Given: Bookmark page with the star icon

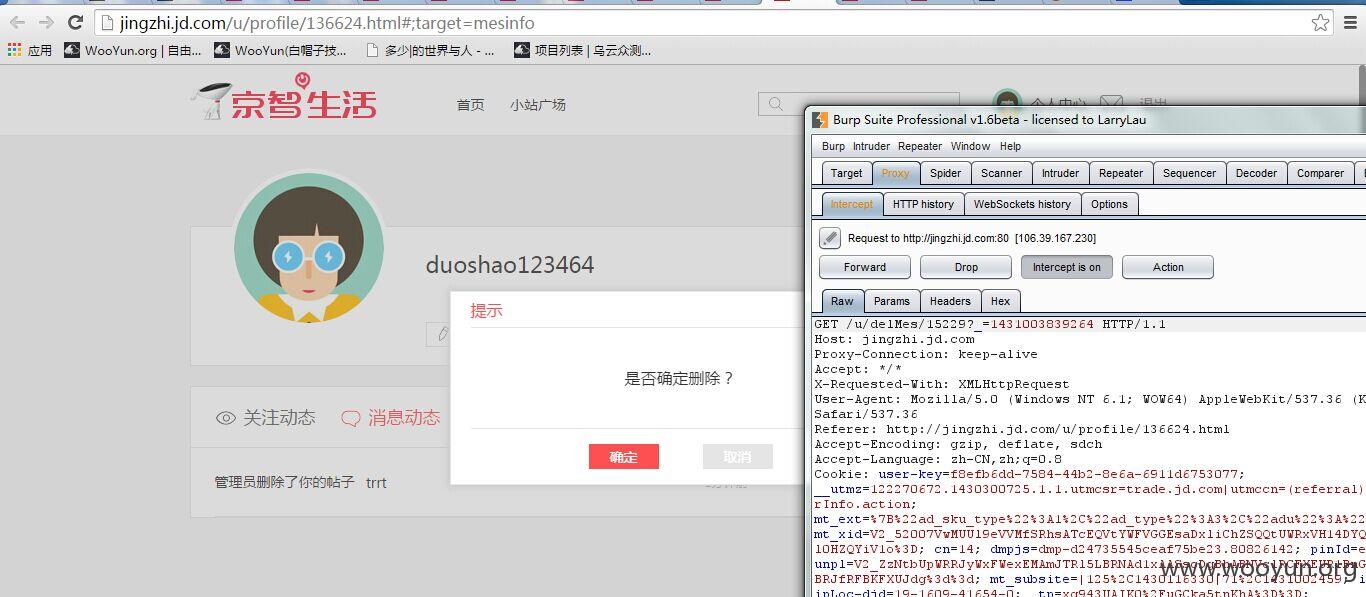Looking at the screenshot, I should pos(1320,22).
